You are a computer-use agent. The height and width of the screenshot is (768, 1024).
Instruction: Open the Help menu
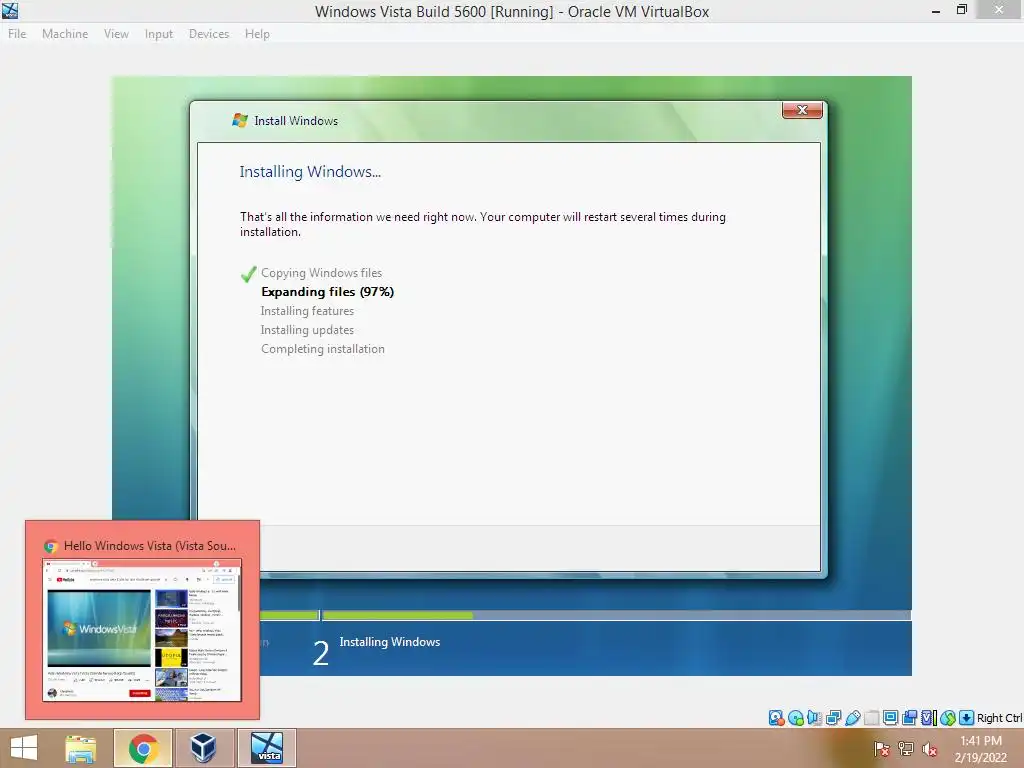257,34
